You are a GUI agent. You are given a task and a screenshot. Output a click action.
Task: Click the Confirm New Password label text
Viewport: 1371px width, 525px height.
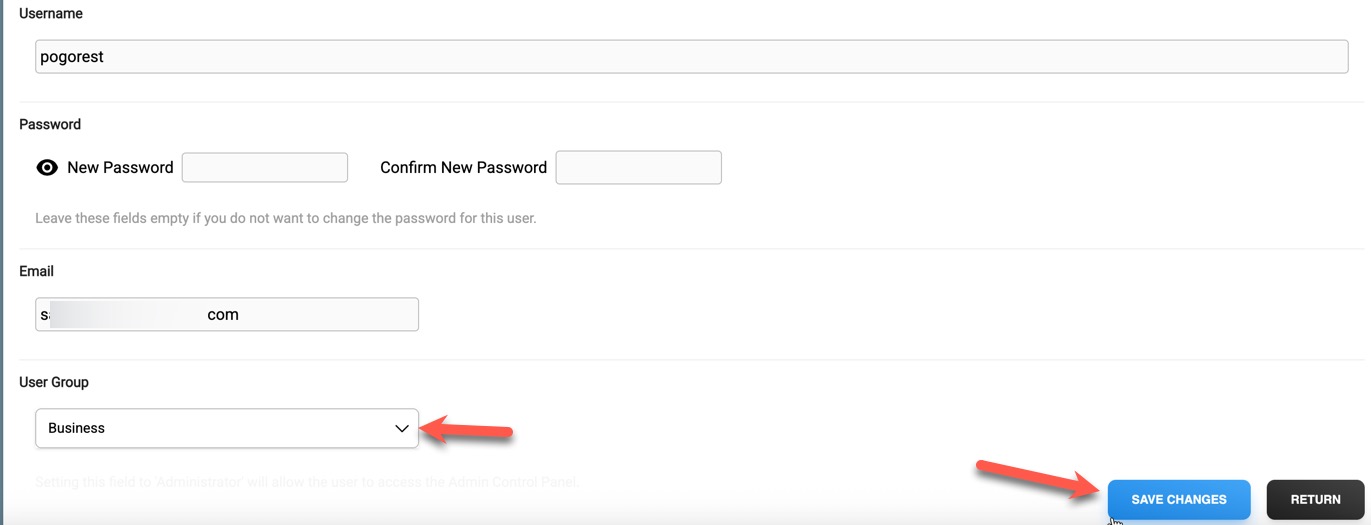click(x=463, y=168)
